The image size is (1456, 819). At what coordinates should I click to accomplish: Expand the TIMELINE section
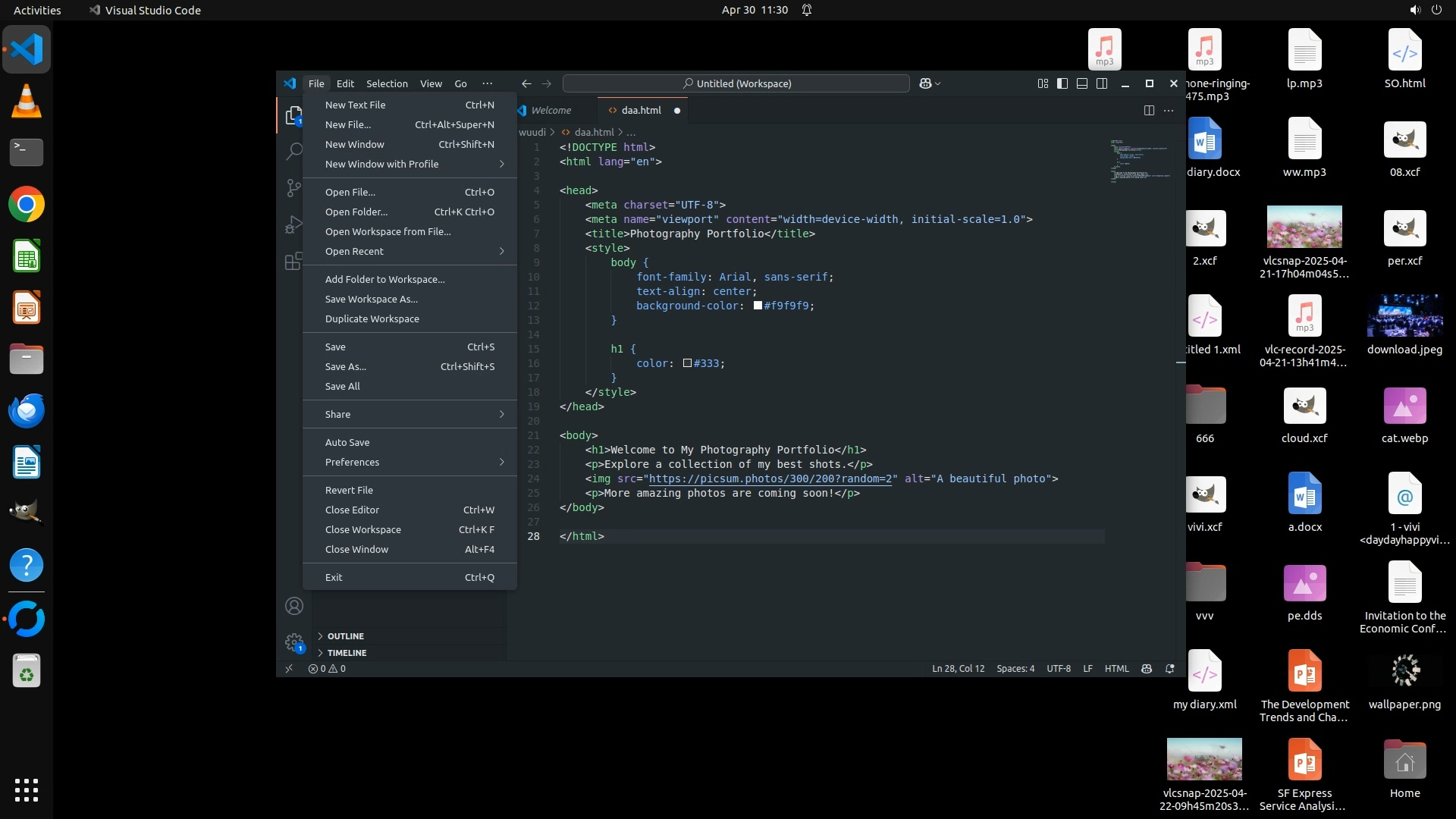[347, 653]
